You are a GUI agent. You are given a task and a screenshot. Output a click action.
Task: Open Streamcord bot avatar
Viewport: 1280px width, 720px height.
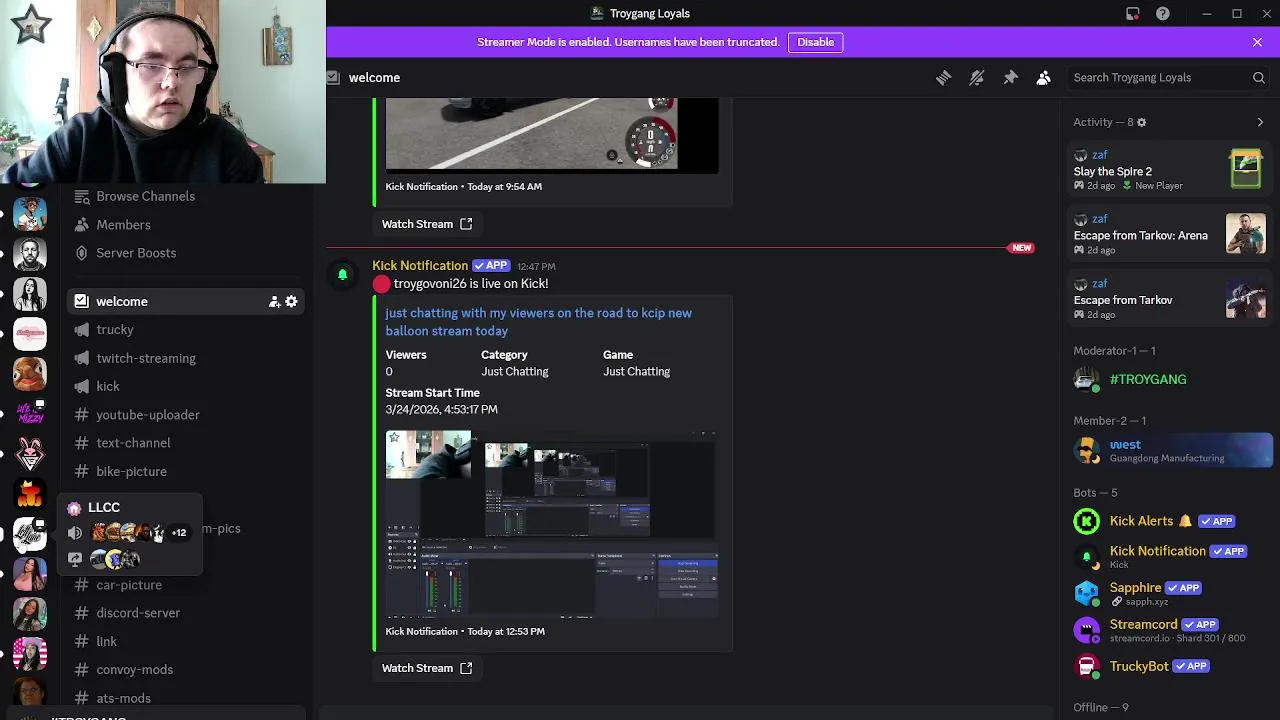[x=1086, y=630]
